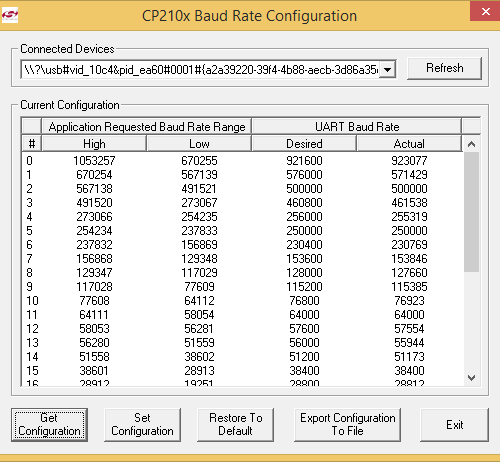Viewport: 500px width, 462px height.
Task: Select Actual value 230769
Action: click(x=409, y=245)
